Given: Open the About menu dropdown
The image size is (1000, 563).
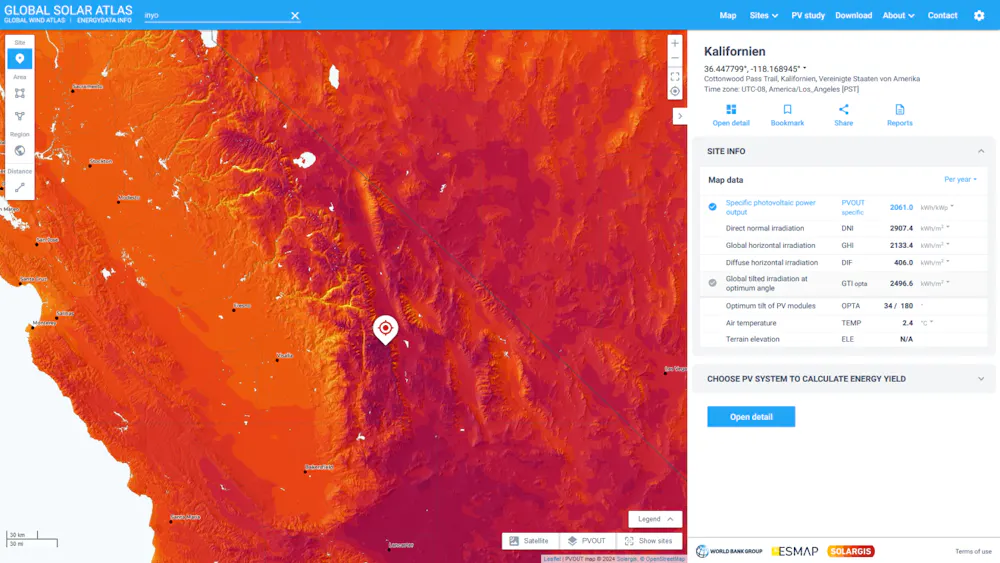Looking at the screenshot, I should (898, 15).
